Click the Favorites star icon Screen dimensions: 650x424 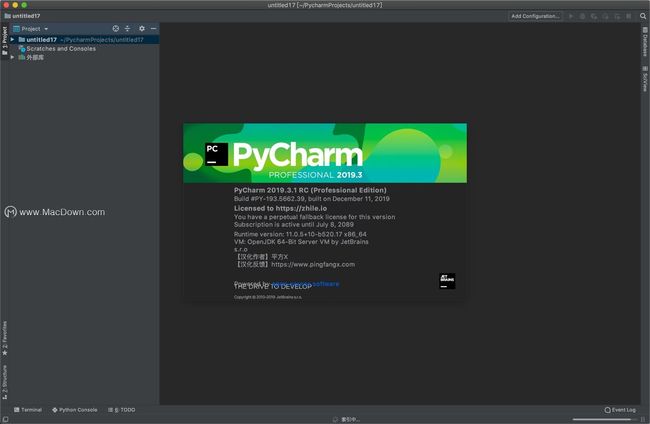click(5, 353)
